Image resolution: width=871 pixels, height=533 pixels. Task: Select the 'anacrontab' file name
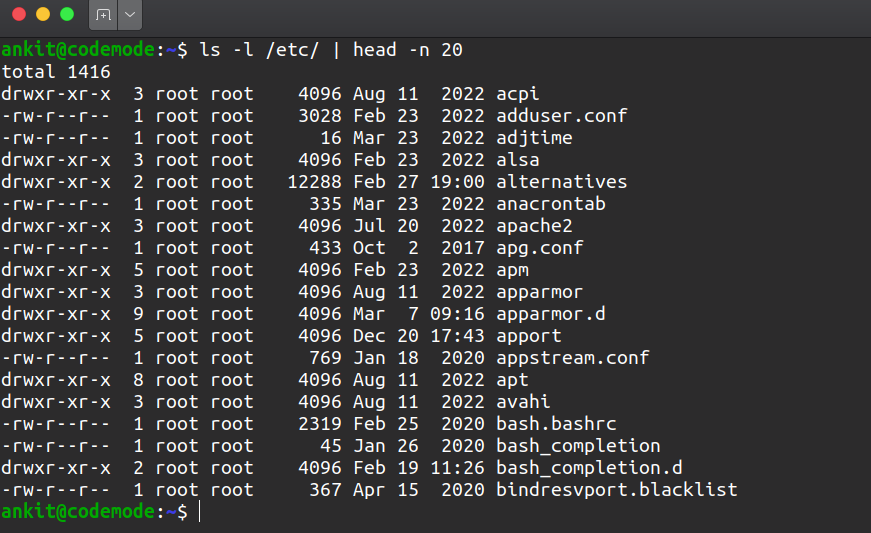pos(550,204)
